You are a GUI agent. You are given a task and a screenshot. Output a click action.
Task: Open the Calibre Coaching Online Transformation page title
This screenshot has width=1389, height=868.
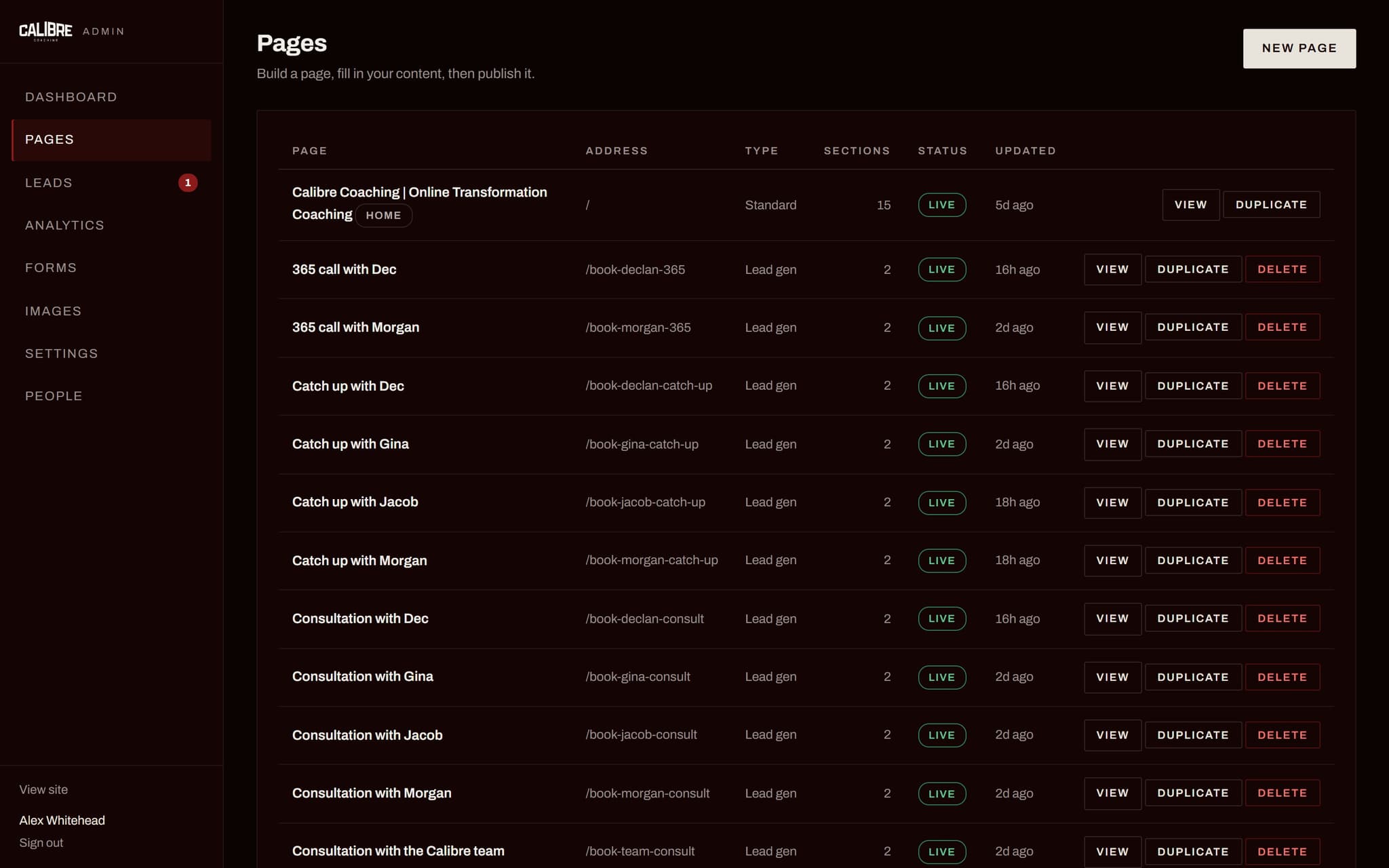[x=419, y=203]
